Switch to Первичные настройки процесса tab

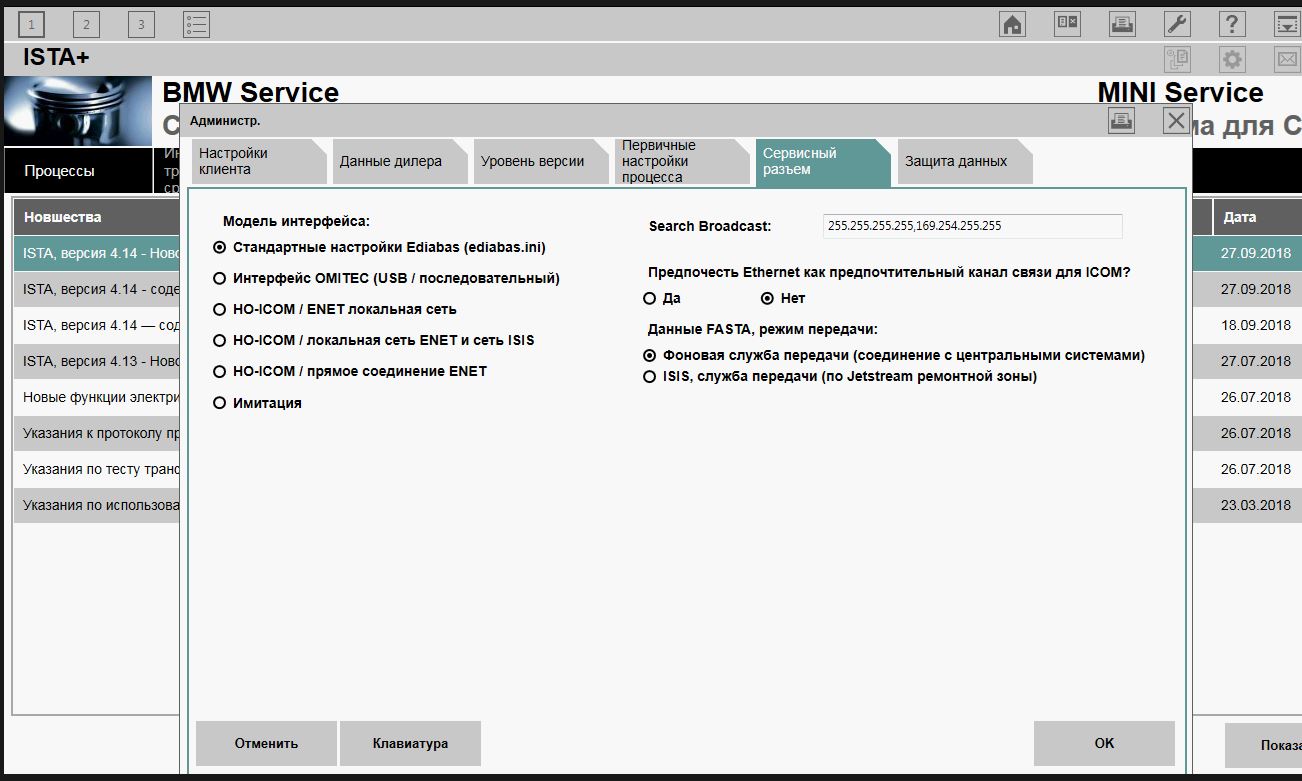click(x=681, y=161)
